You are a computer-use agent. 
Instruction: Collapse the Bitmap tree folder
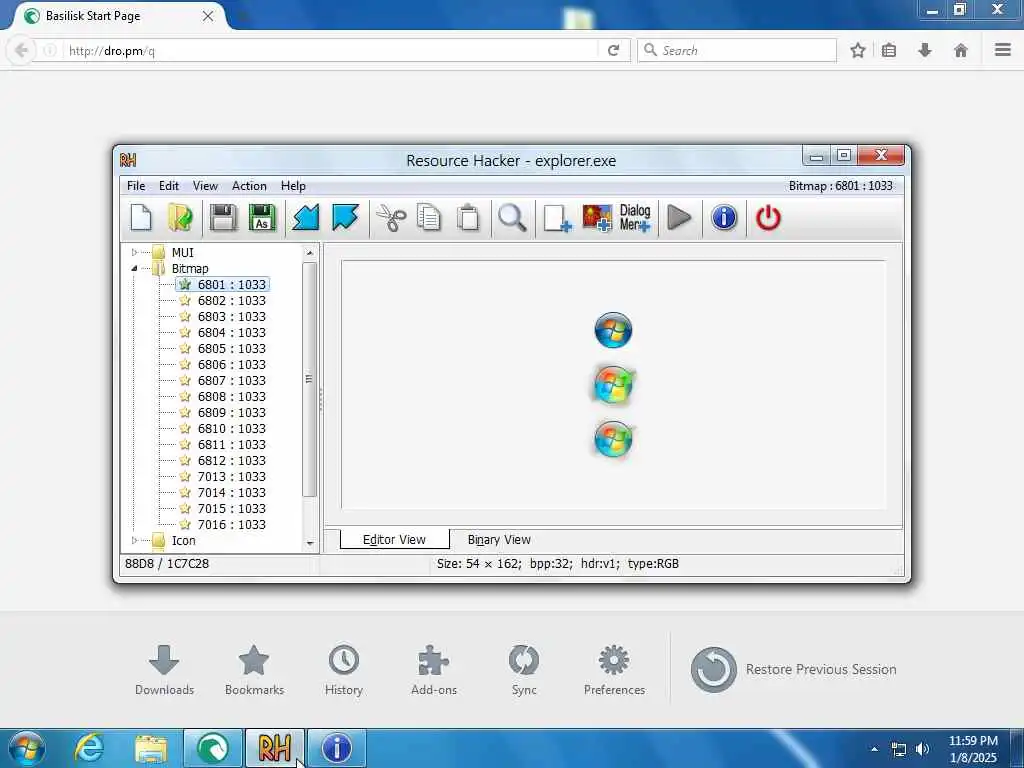135,268
